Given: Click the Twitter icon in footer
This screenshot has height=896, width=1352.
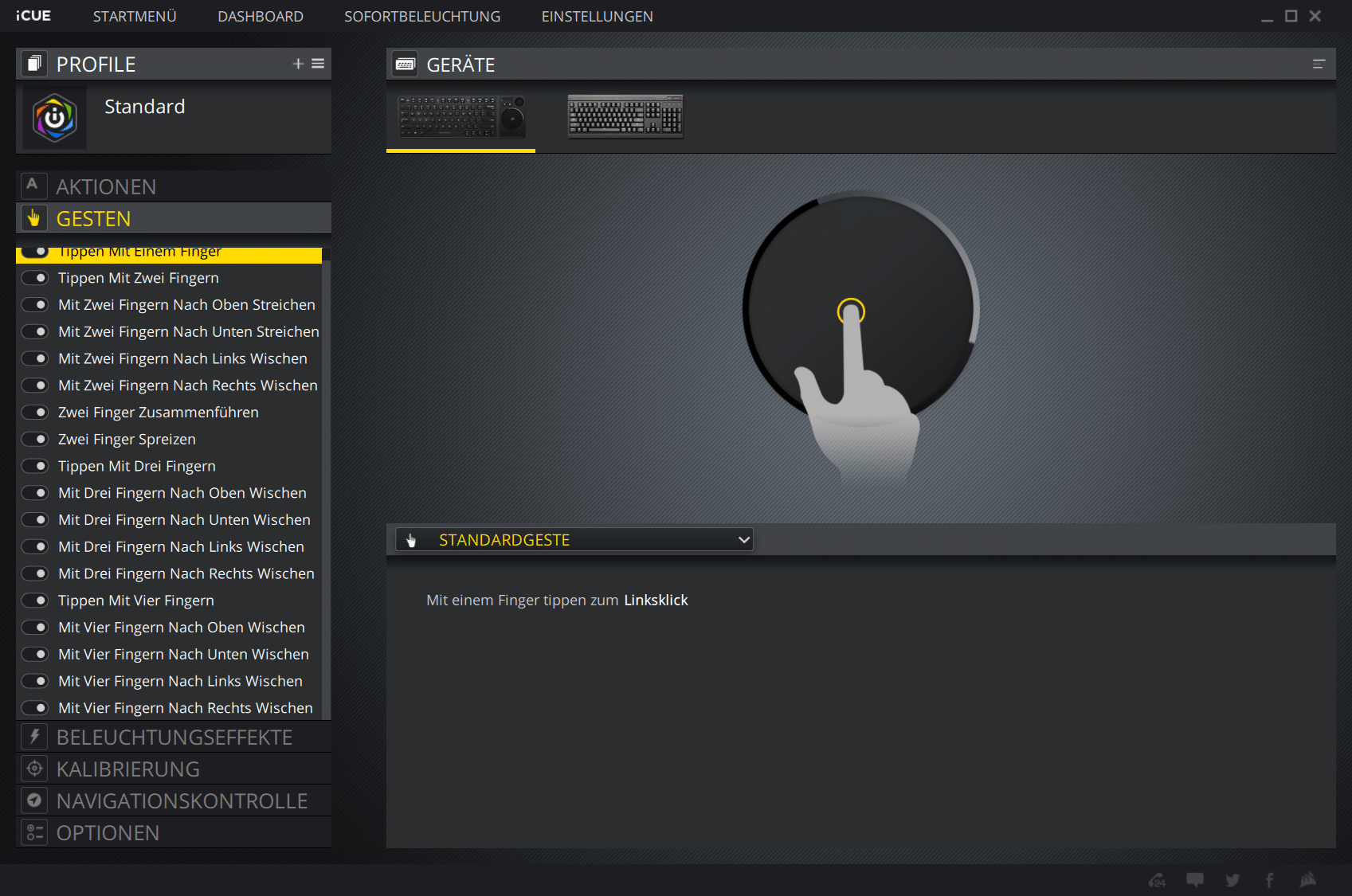Looking at the screenshot, I should coord(1232,880).
